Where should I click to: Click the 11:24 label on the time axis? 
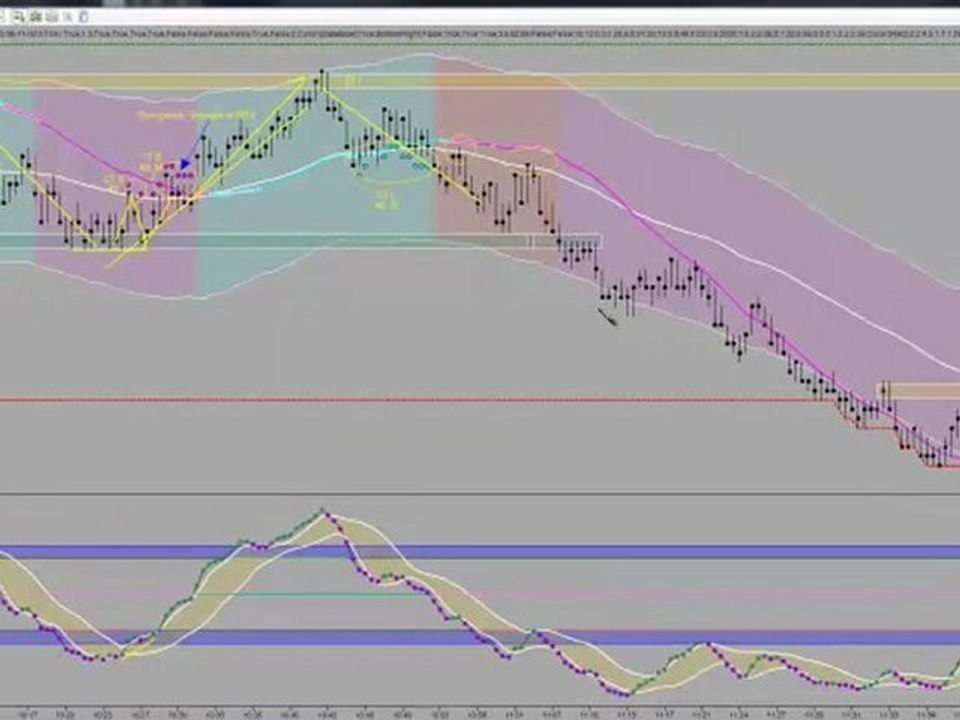tap(739, 714)
